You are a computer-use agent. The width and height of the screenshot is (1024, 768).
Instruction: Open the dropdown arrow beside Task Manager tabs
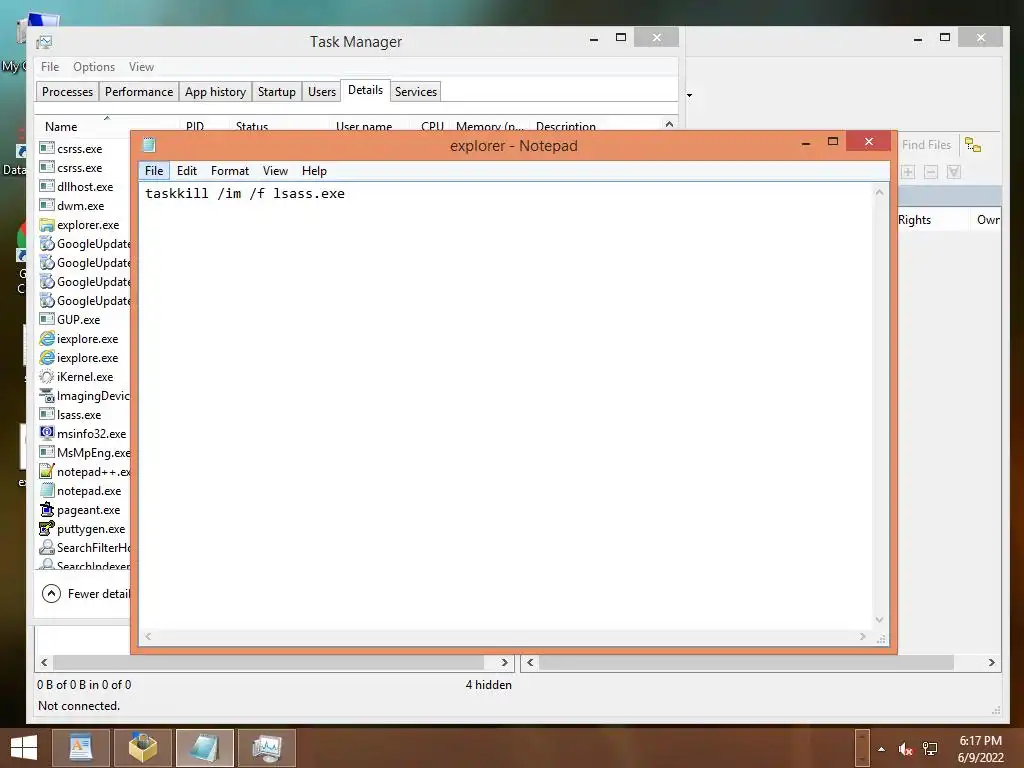(689, 95)
